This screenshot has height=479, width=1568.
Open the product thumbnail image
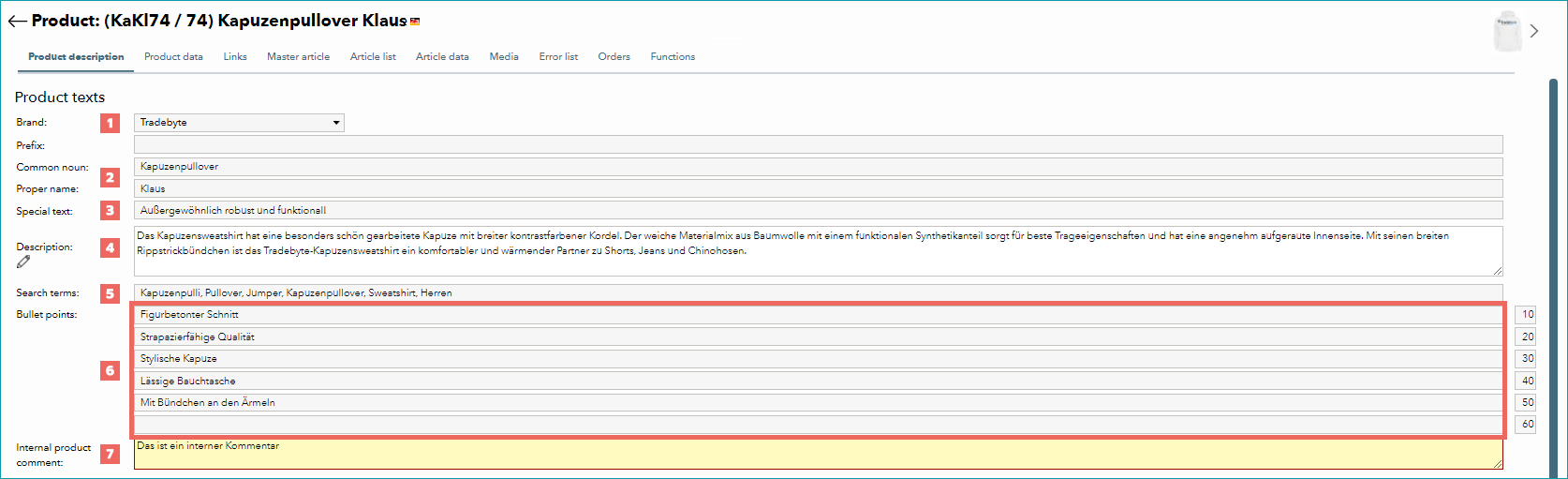(x=1507, y=32)
